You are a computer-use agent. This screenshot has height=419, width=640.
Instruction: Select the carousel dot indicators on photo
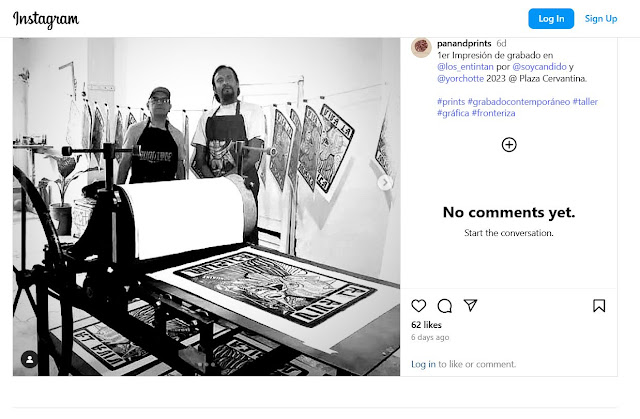tap(207, 364)
